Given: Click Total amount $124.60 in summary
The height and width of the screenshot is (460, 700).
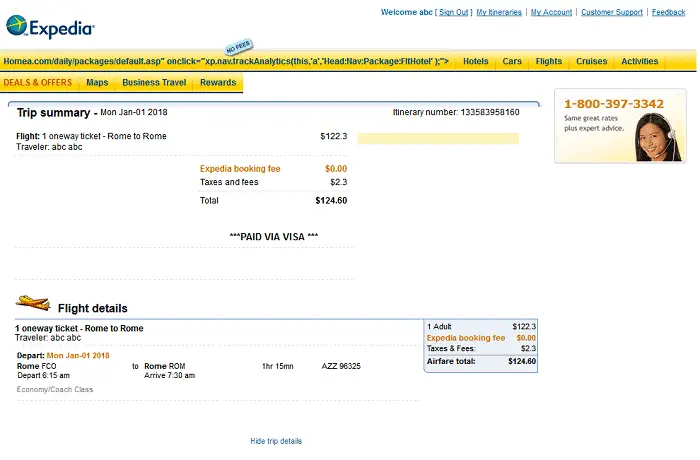Looking at the screenshot, I should tap(331, 201).
